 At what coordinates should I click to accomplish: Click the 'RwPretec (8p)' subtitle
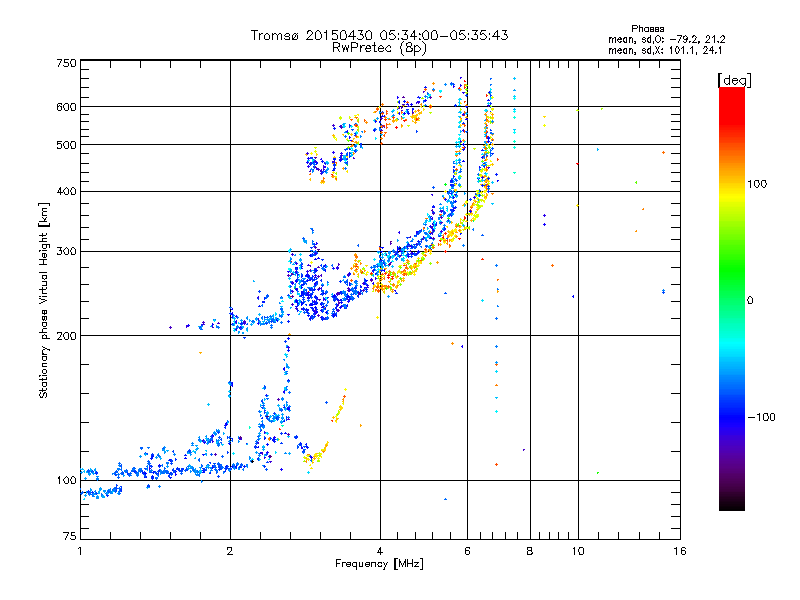tap(379, 48)
